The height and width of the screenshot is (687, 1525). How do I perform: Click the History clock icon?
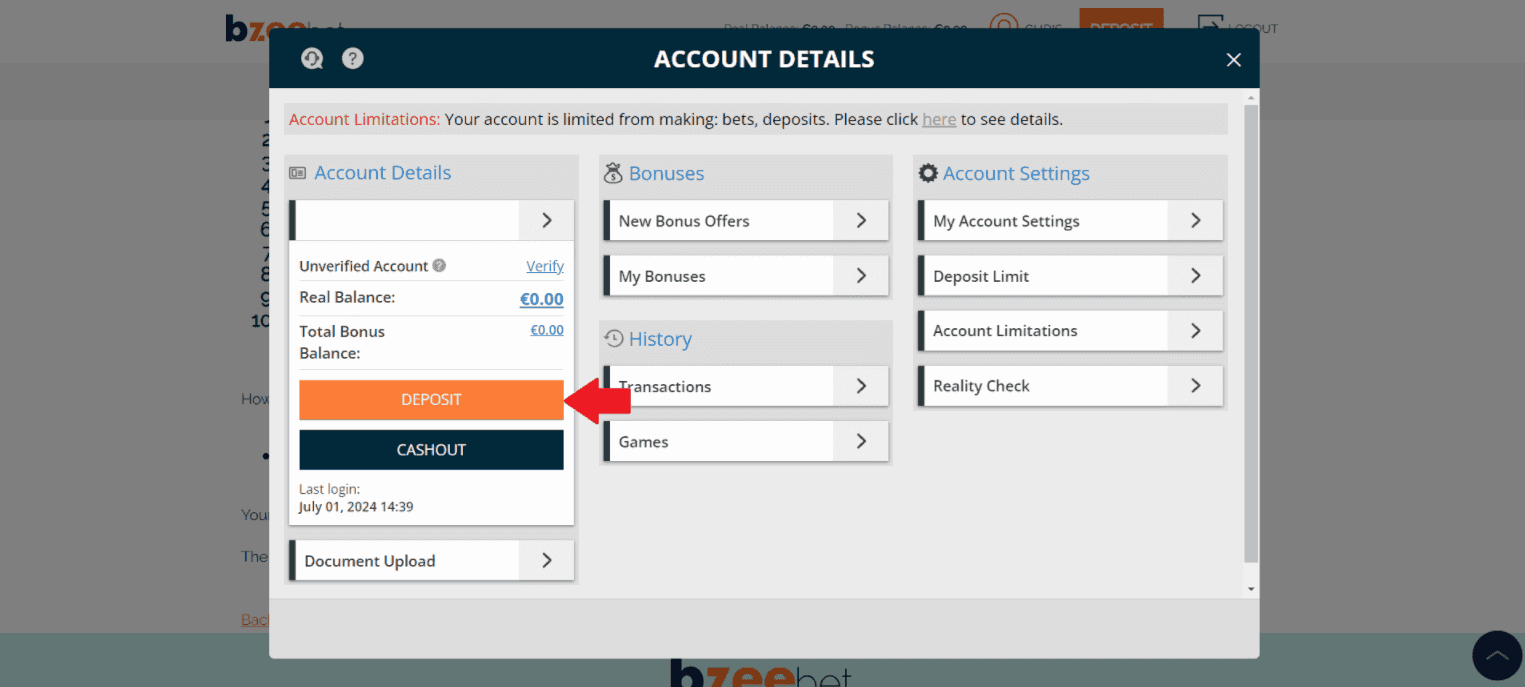pos(613,339)
